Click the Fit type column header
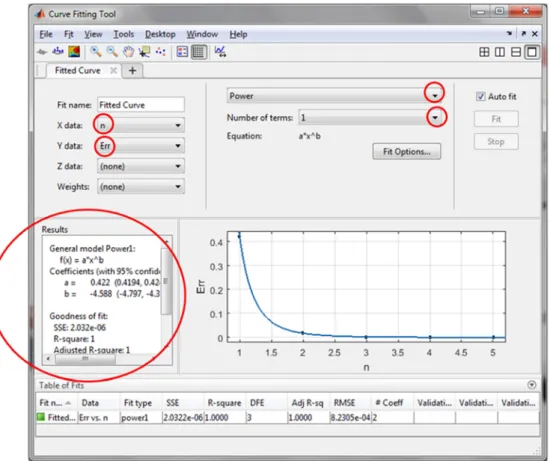This screenshot has width=550, height=461. coord(140,403)
